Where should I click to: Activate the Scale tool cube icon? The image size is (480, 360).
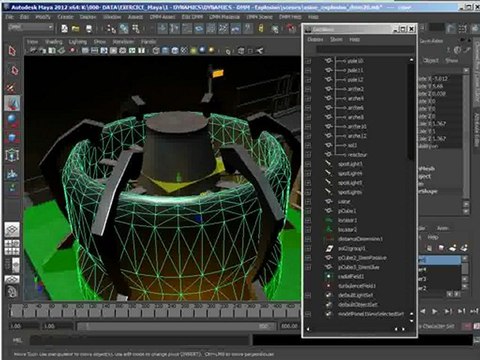coord(12,137)
